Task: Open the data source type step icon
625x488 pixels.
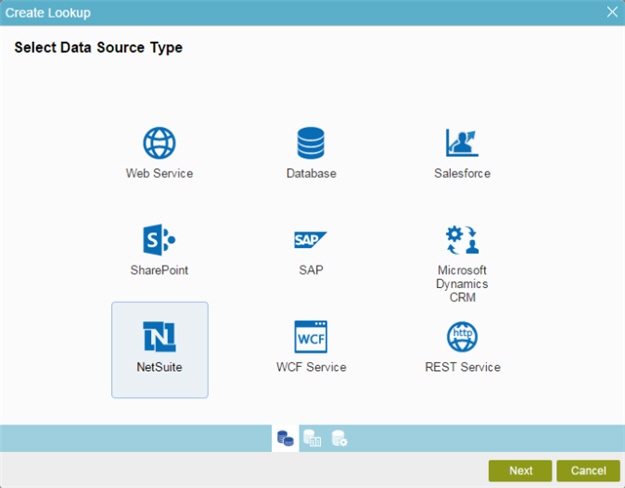Action: [x=285, y=439]
